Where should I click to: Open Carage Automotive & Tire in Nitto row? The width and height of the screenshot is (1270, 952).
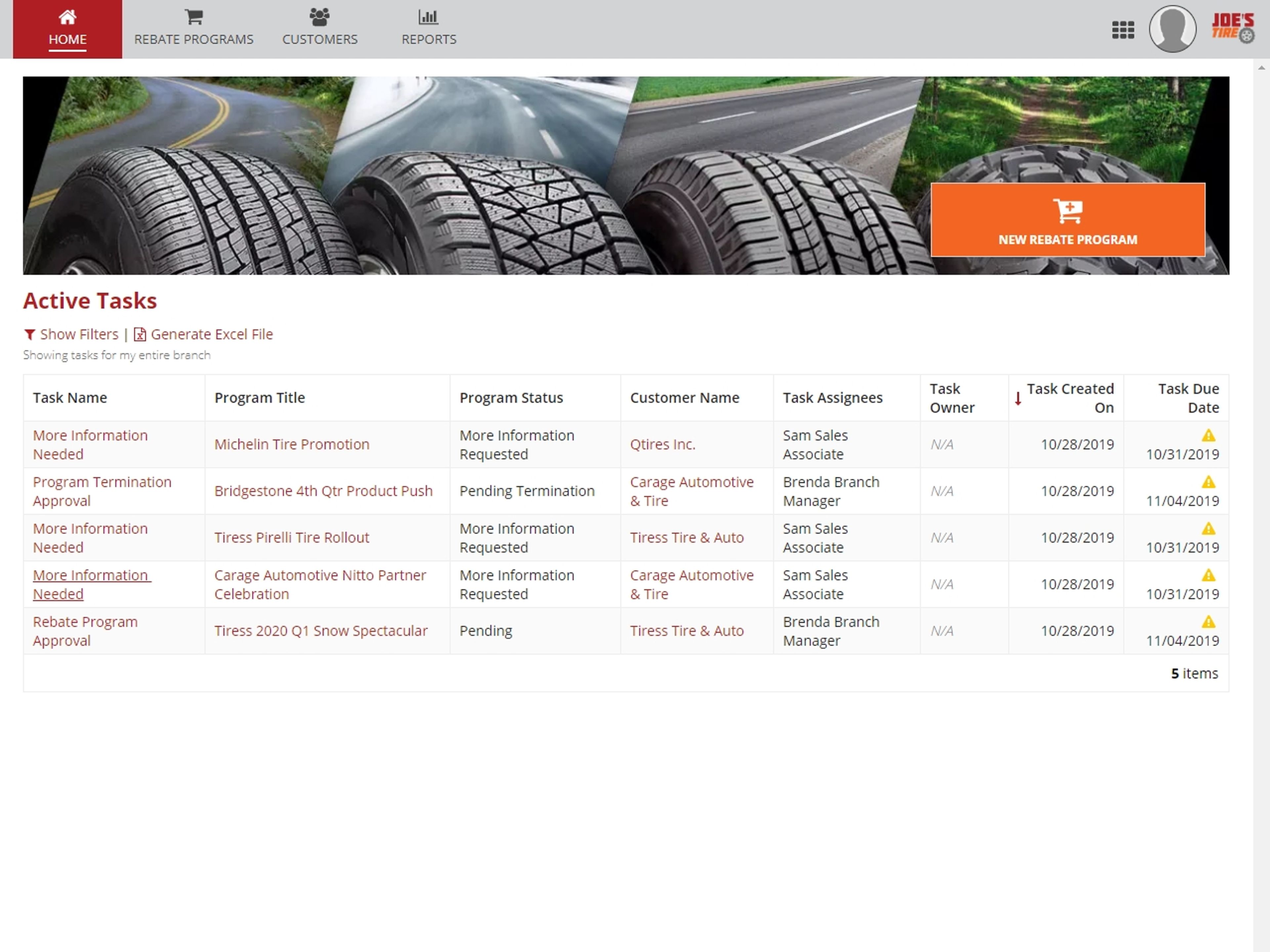692,584
